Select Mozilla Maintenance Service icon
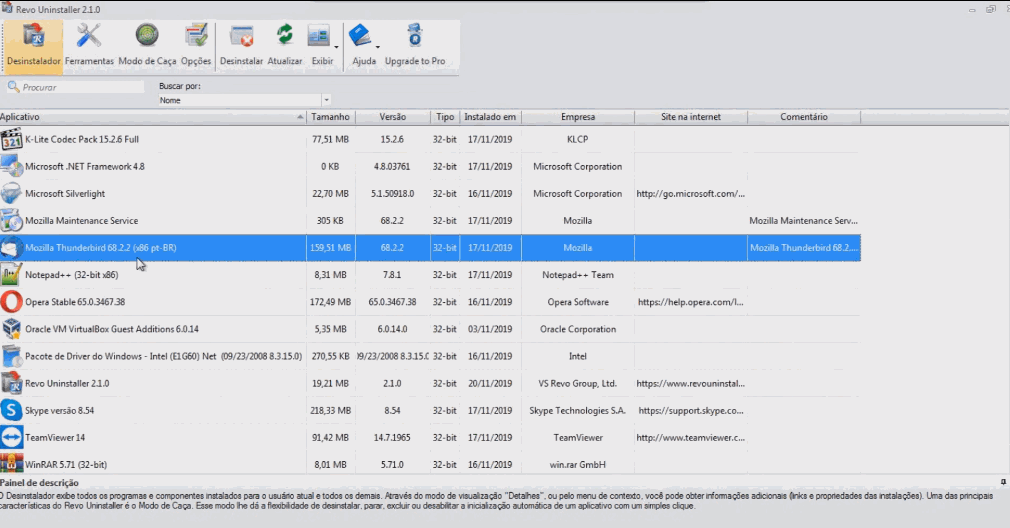 pos(12,220)
